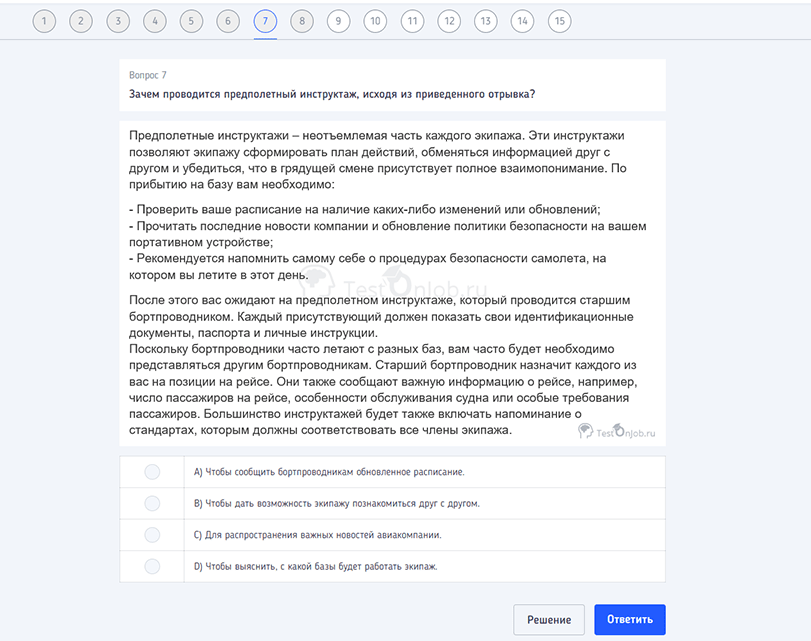Navigate to question 8
The height and width of the screenshot is (641, 811).
(x=302, y=21)
